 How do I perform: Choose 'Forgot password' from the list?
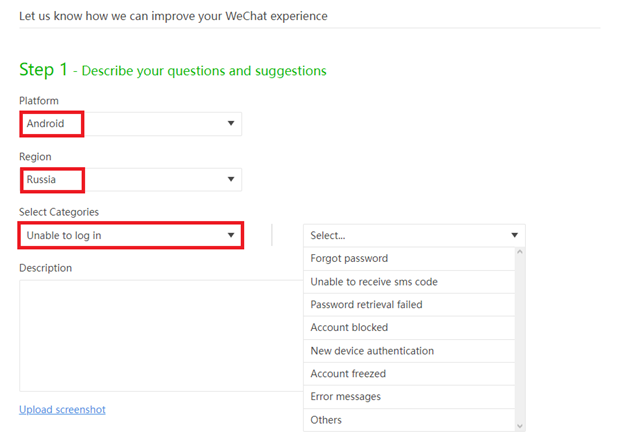(409, 259)
